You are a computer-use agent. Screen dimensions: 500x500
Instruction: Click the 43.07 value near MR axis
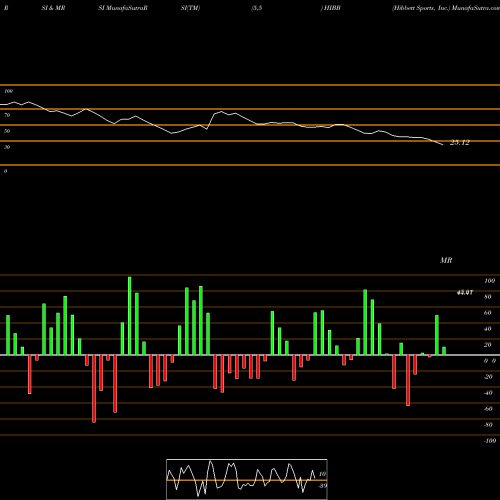465,292
